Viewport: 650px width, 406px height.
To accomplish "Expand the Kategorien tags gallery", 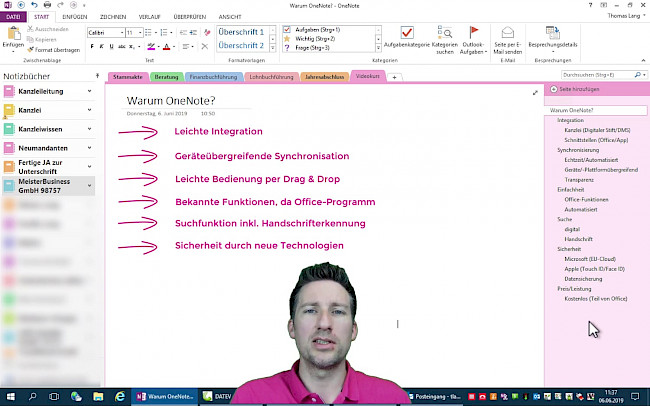I will tap(378, 48).
